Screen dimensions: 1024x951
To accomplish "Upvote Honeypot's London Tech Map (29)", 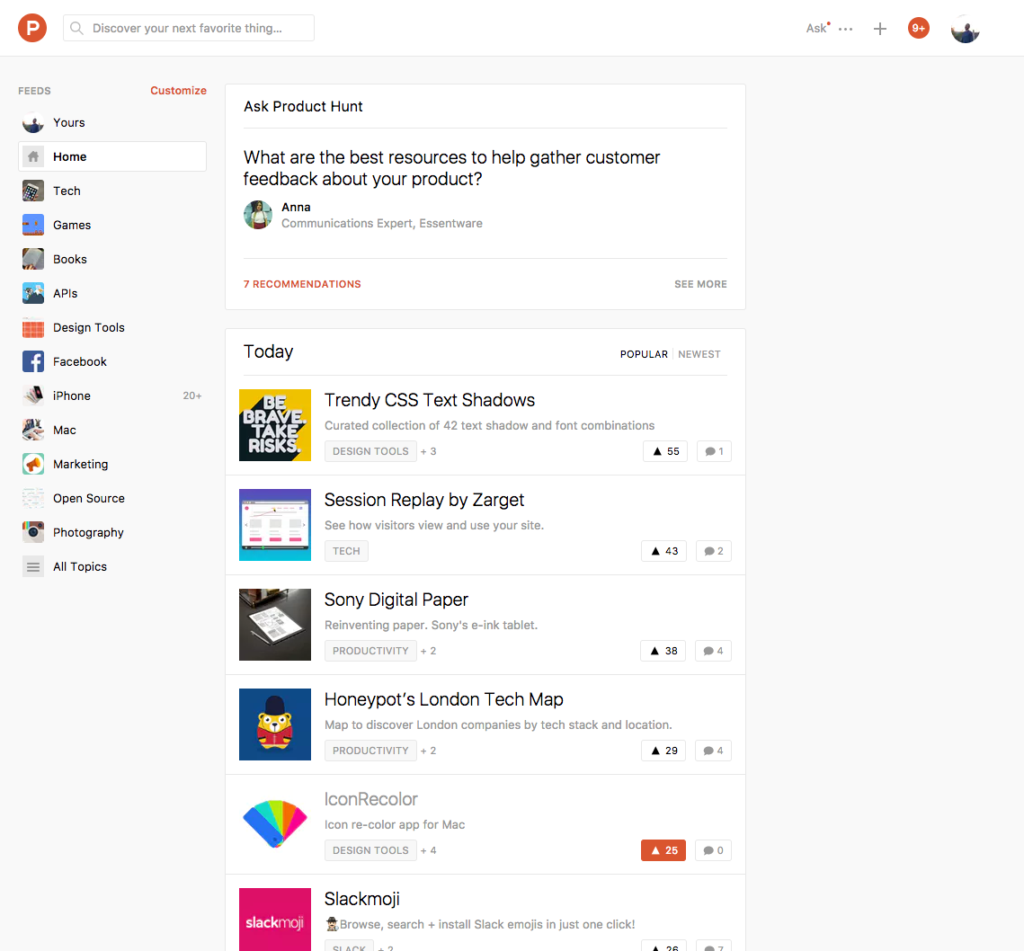I will pos(664,751).
